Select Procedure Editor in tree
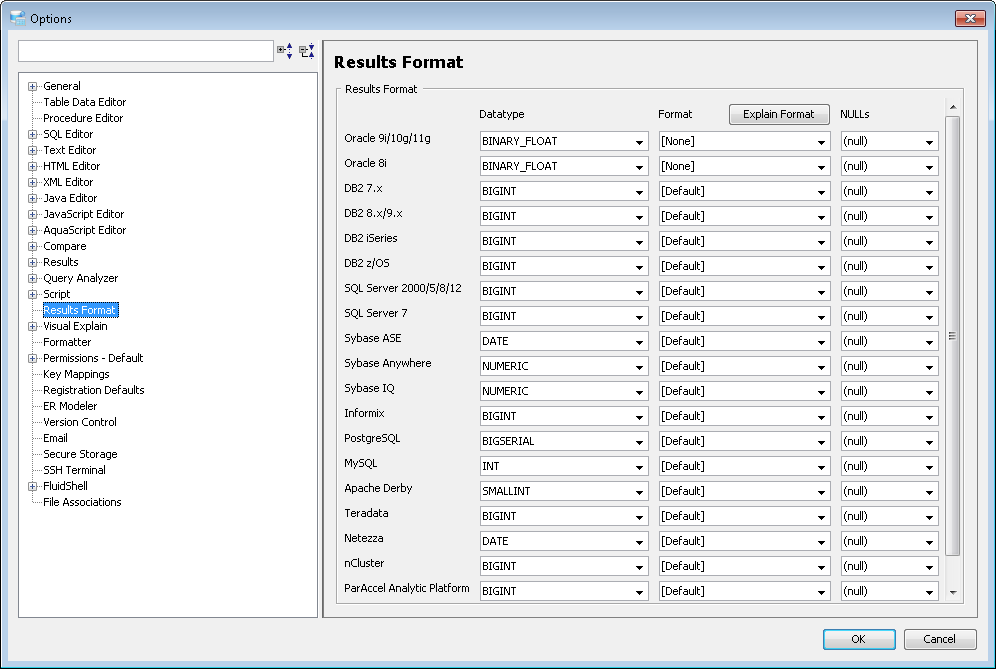This screenshot has height=669, width=996. tap(83, 118)
